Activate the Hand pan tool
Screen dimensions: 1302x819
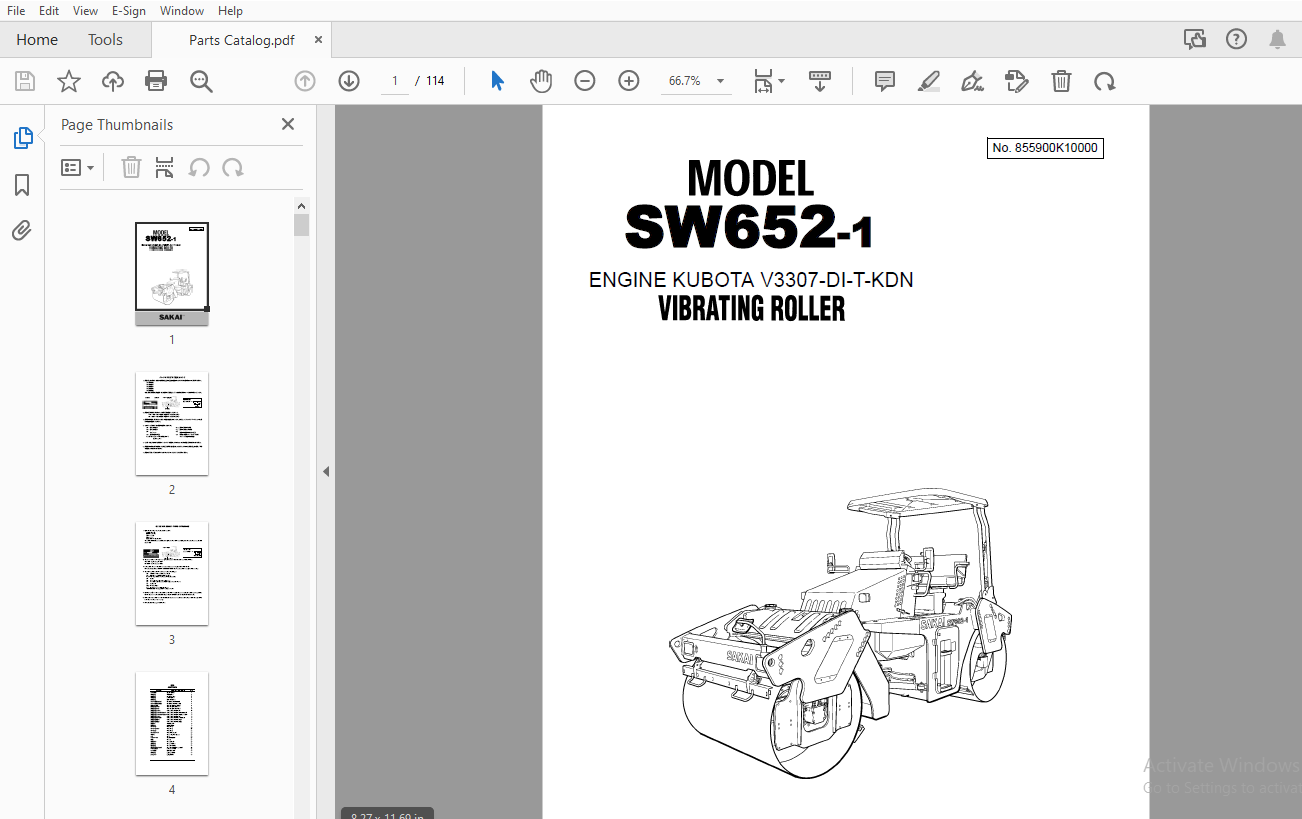[x=541, y=81]
